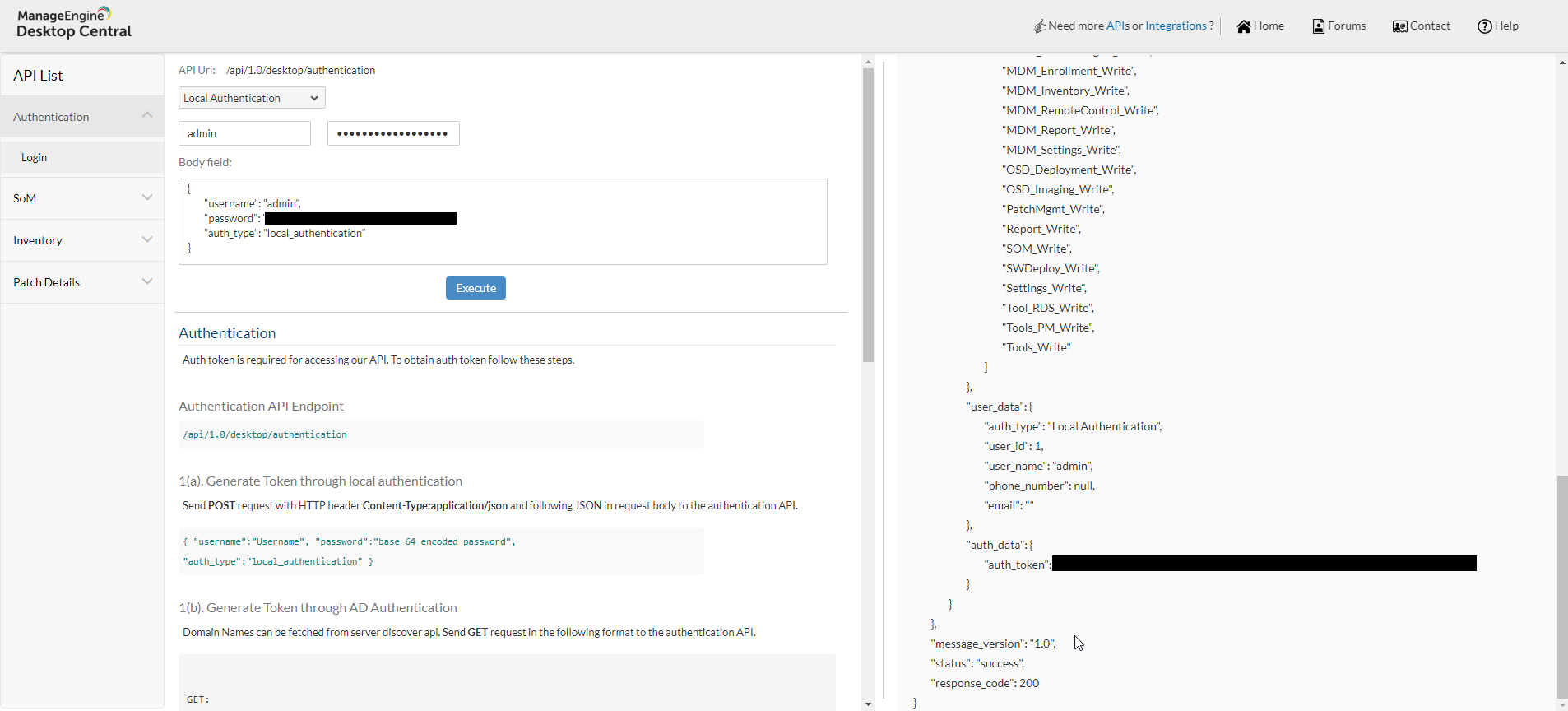
Task: Open the Integrations link
Action: click(1176, 26)
